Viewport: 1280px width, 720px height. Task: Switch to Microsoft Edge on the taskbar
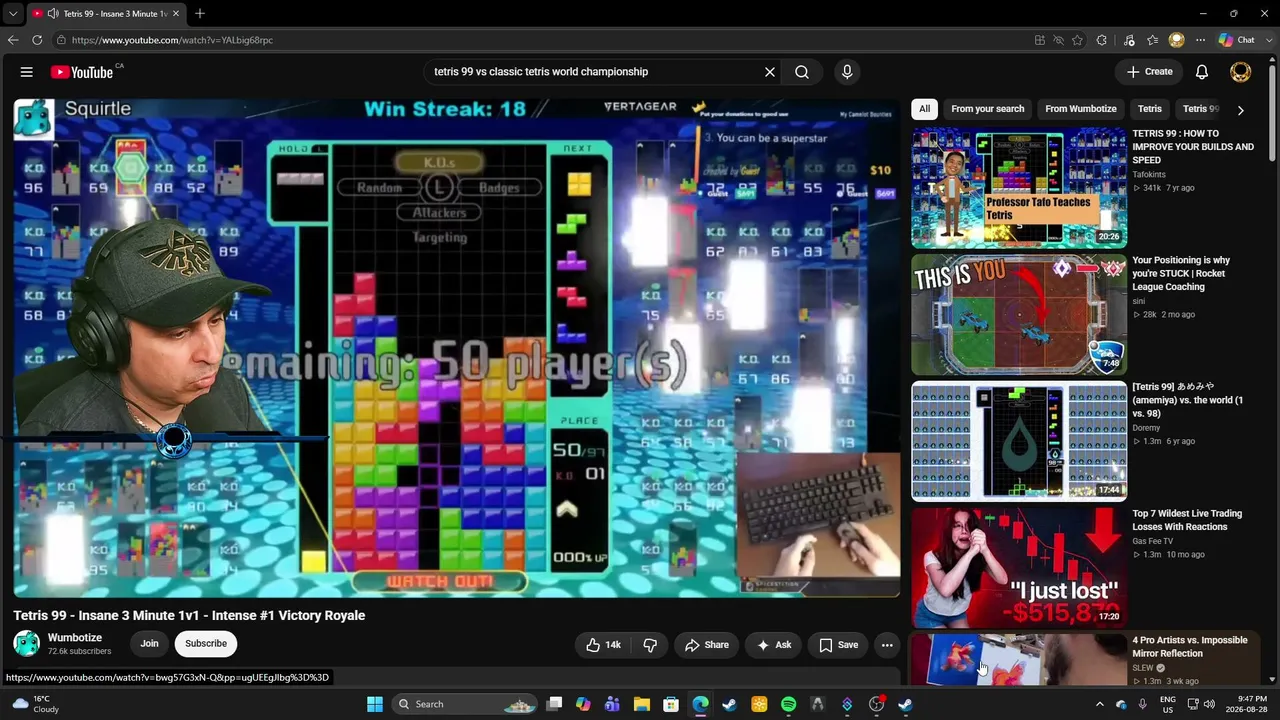pyautogui.click(x=700, y=704)
